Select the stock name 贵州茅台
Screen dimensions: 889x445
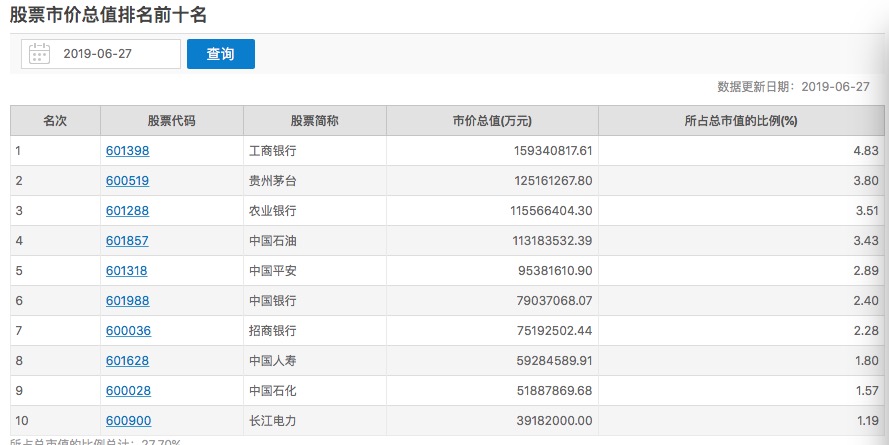[x=273, y=181]
